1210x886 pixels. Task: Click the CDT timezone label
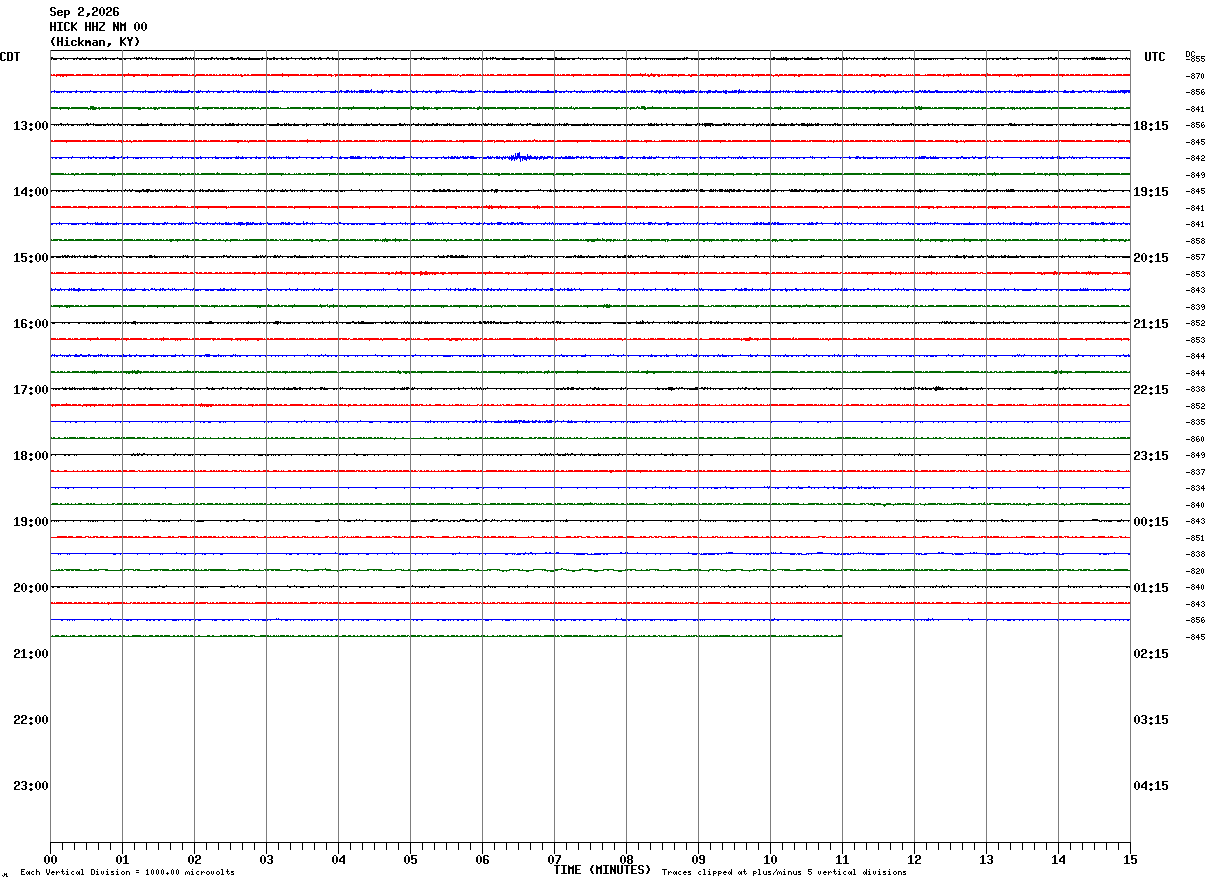[10, 57]
